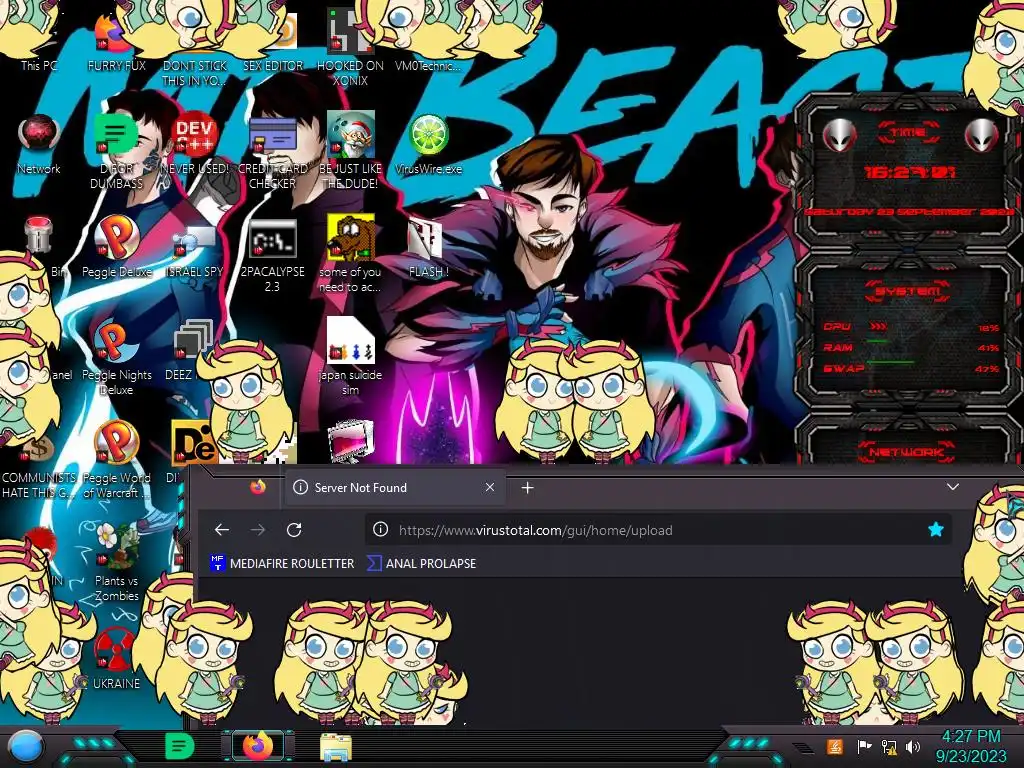Open the taskbar clock showing 4:27 PM
The height and width of the screenshot is (768, 1024).
pos(971,746)
